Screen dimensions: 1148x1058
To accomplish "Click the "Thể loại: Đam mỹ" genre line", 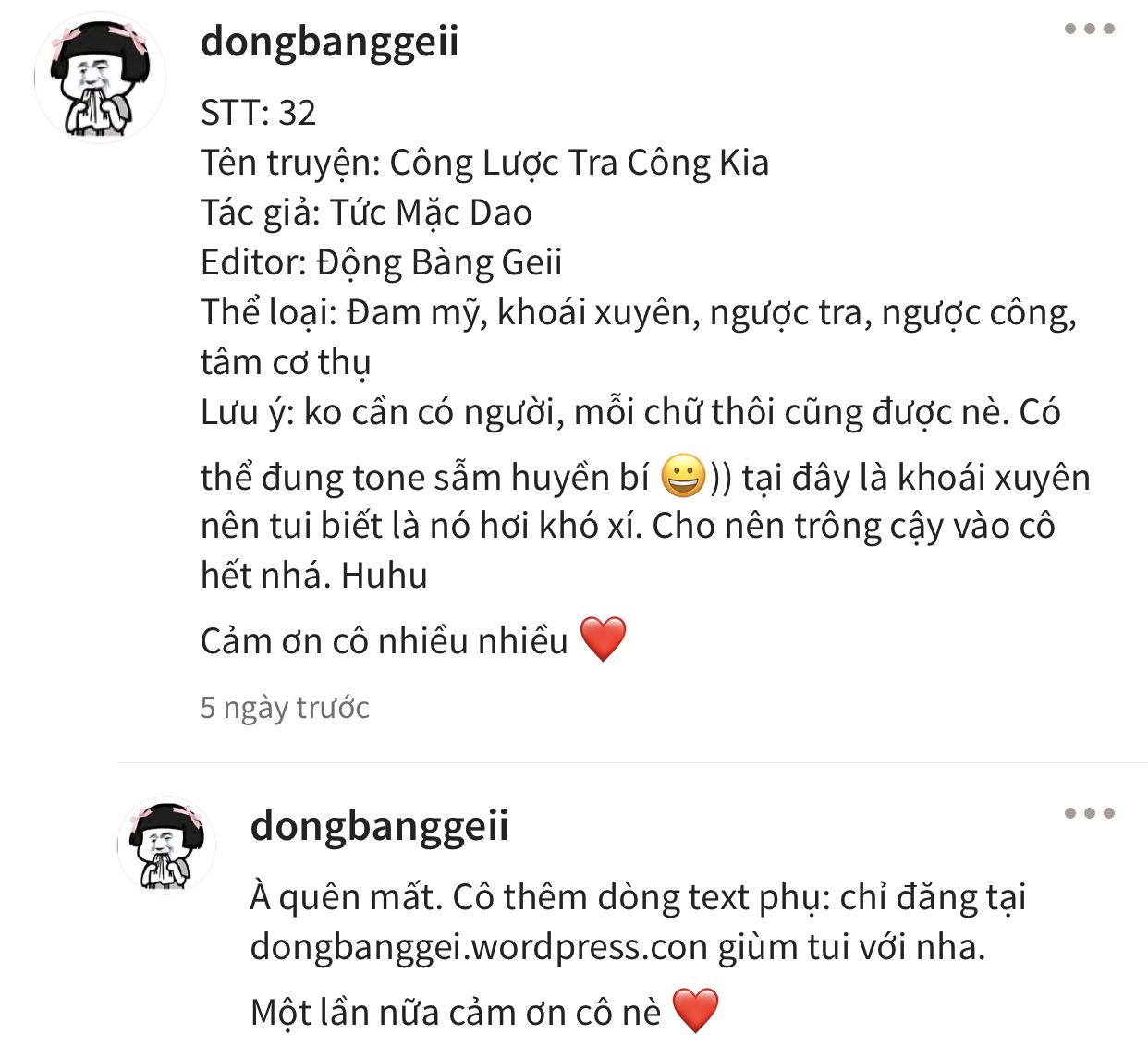I will tap(639, 313).
